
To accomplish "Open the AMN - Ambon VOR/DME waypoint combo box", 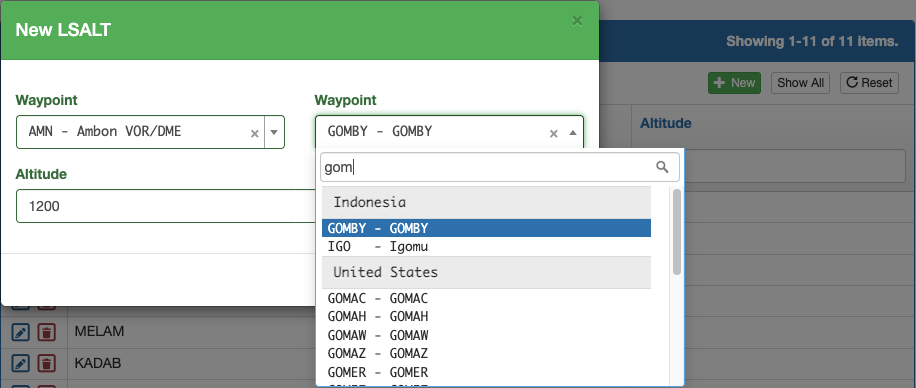I will click(x=150, y=132).
